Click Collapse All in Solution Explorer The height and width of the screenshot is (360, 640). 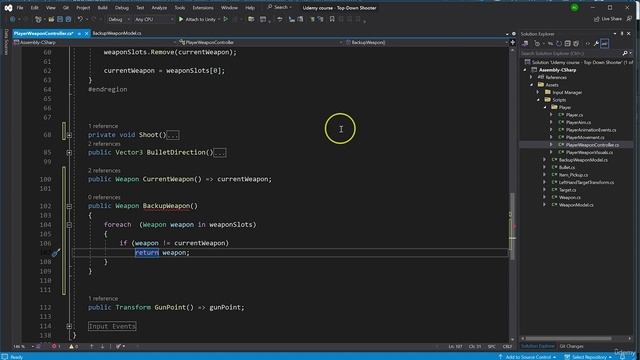tap(567, 44)
